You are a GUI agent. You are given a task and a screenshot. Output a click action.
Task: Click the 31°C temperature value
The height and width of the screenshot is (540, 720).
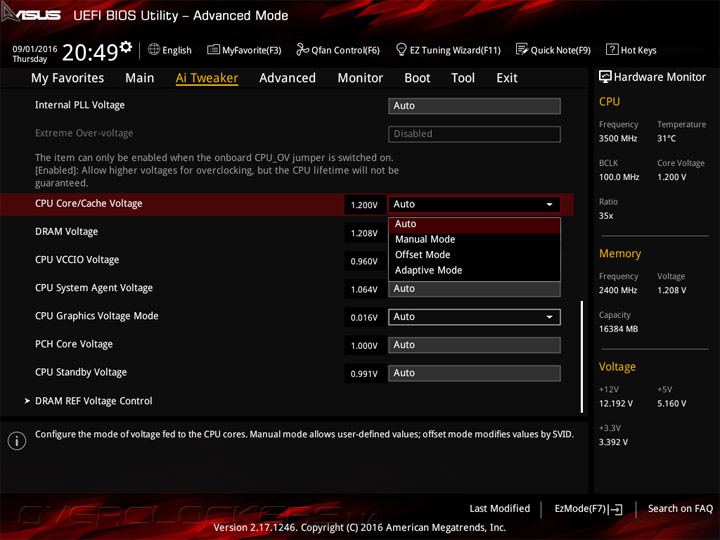(666, 139)
